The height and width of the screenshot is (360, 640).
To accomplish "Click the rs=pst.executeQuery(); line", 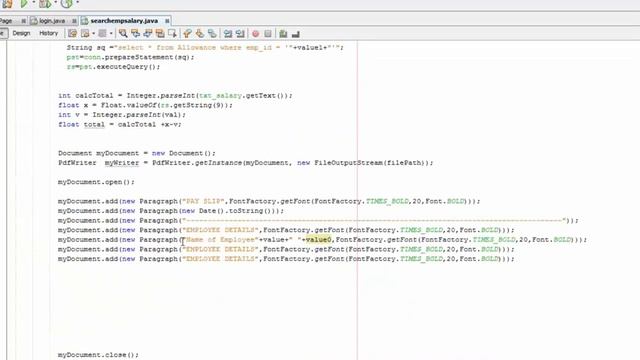I will coord(113,67).
